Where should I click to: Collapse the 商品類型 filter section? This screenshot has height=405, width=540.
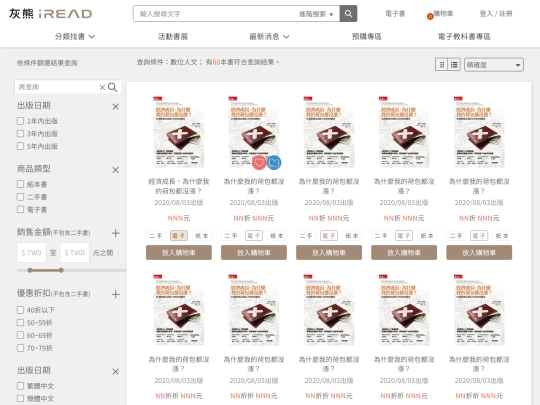(x=115, y=170)
